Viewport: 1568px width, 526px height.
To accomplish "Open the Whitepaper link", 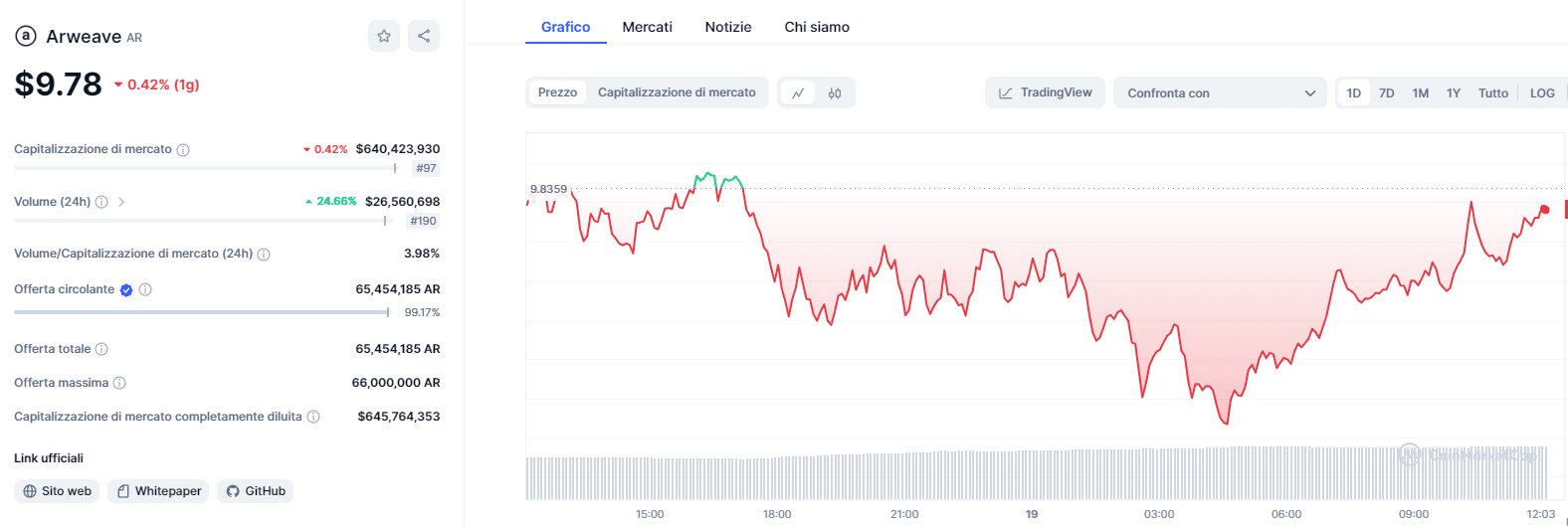I will coord(158,491).
